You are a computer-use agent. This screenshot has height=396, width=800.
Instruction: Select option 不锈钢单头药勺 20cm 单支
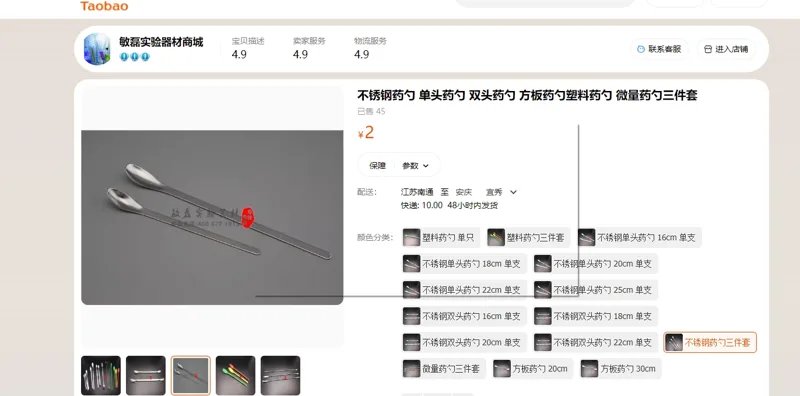click(x=595, y=264)
